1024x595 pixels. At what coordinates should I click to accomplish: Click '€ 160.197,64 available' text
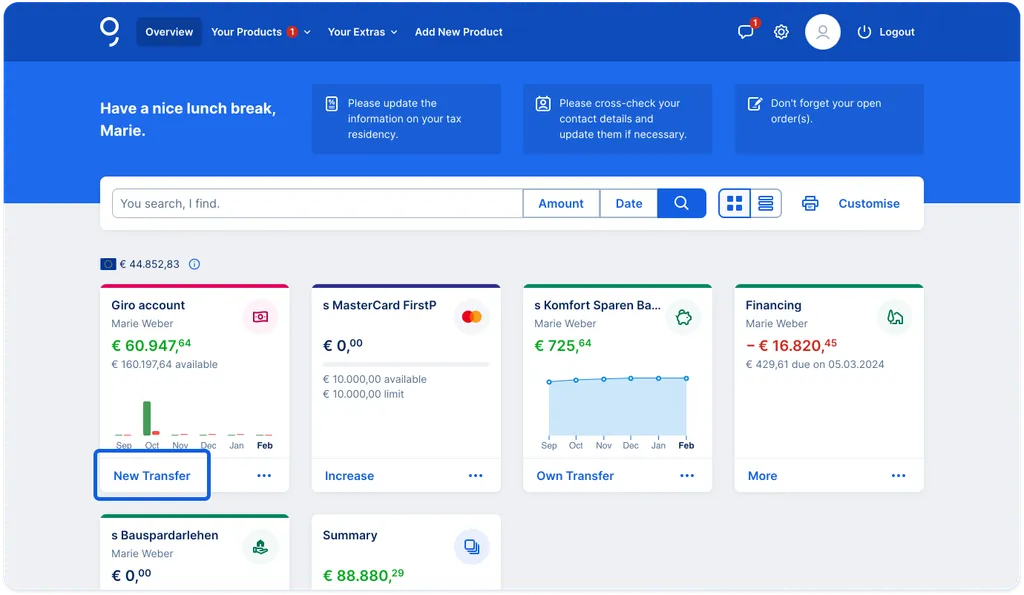click(165, 364)
